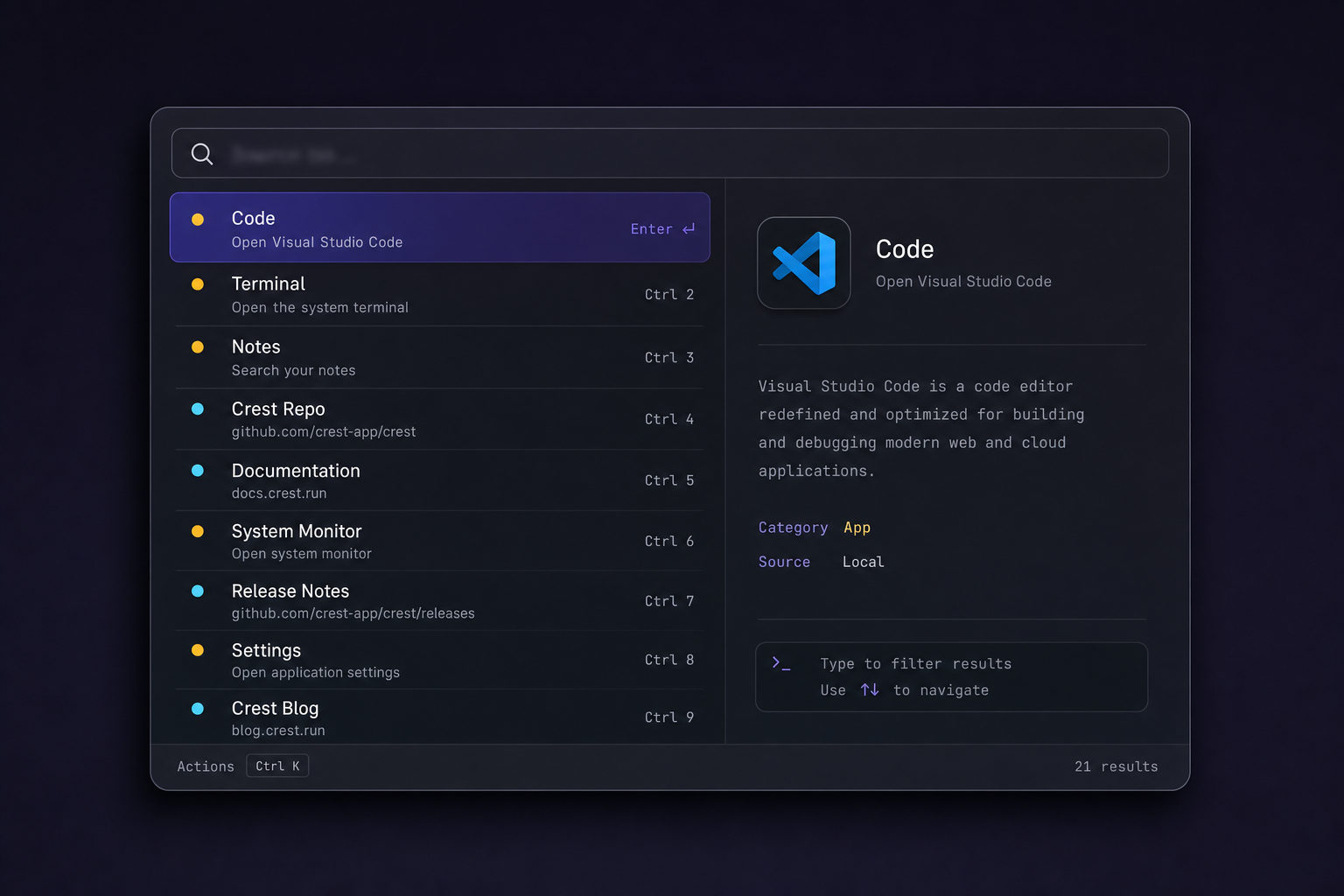The height and width of the screenshot is (896, 1344).
Task: Click the blue dot beside Documentation
Action: [x=198, y=471]
